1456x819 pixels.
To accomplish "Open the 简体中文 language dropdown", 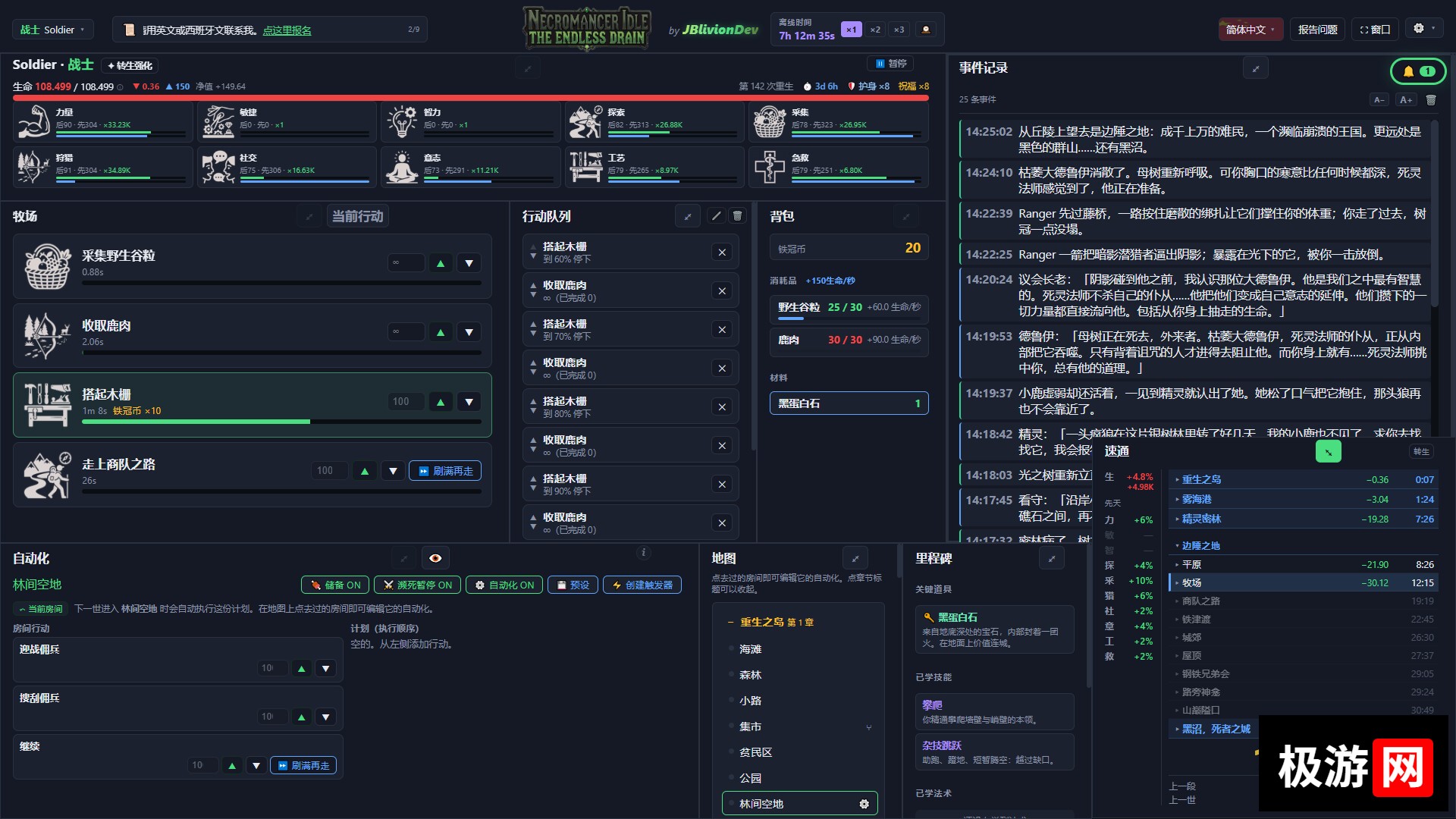I will (1250, 30).
